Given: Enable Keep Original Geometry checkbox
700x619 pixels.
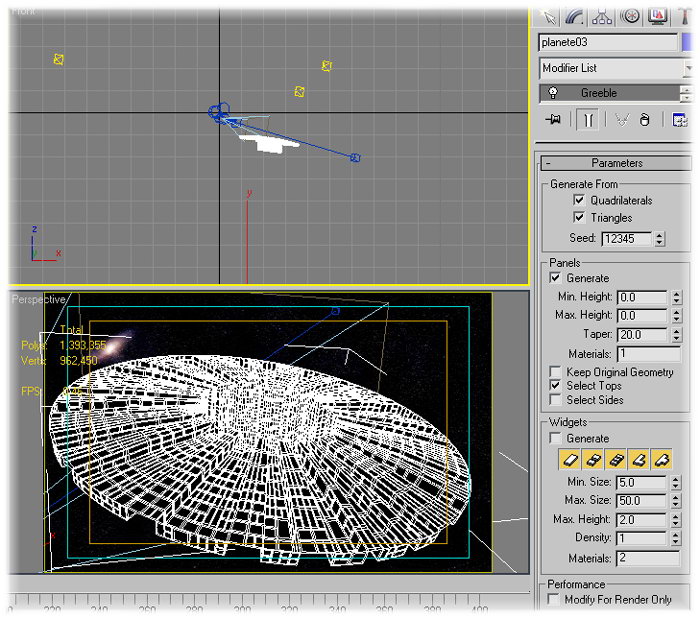Looking at the screenshot, I should (556, 372).
